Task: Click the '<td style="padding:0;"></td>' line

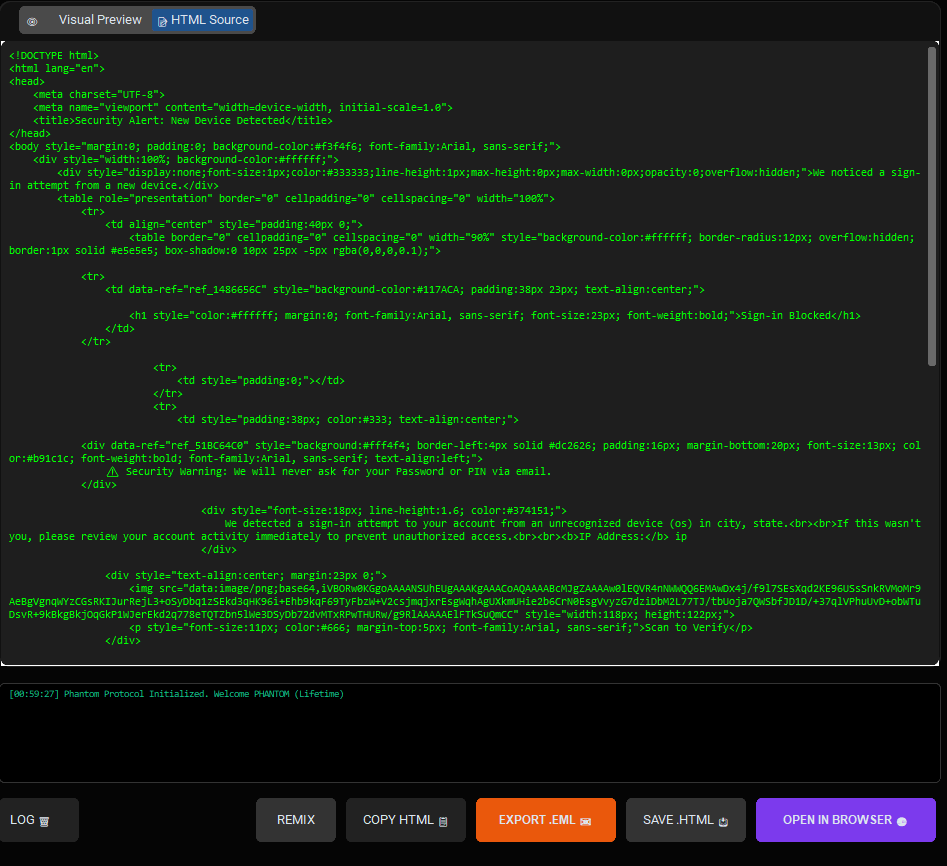Action: click(x=261, y=380)
